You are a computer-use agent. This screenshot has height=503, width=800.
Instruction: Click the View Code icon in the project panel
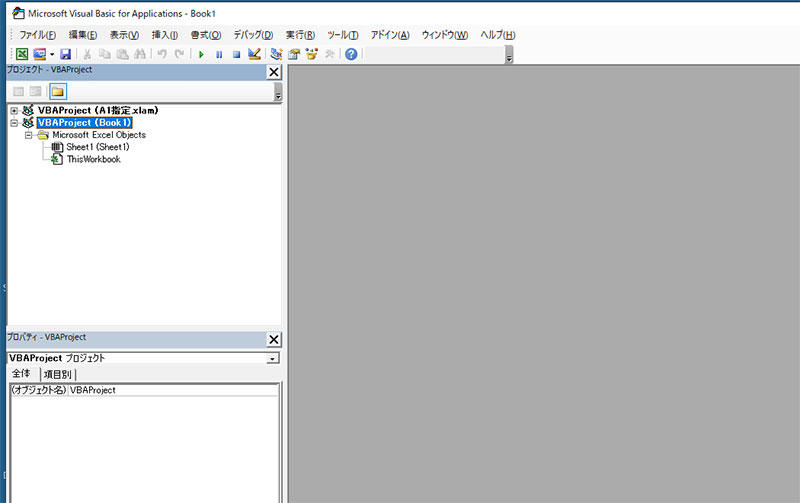(18, 92)
